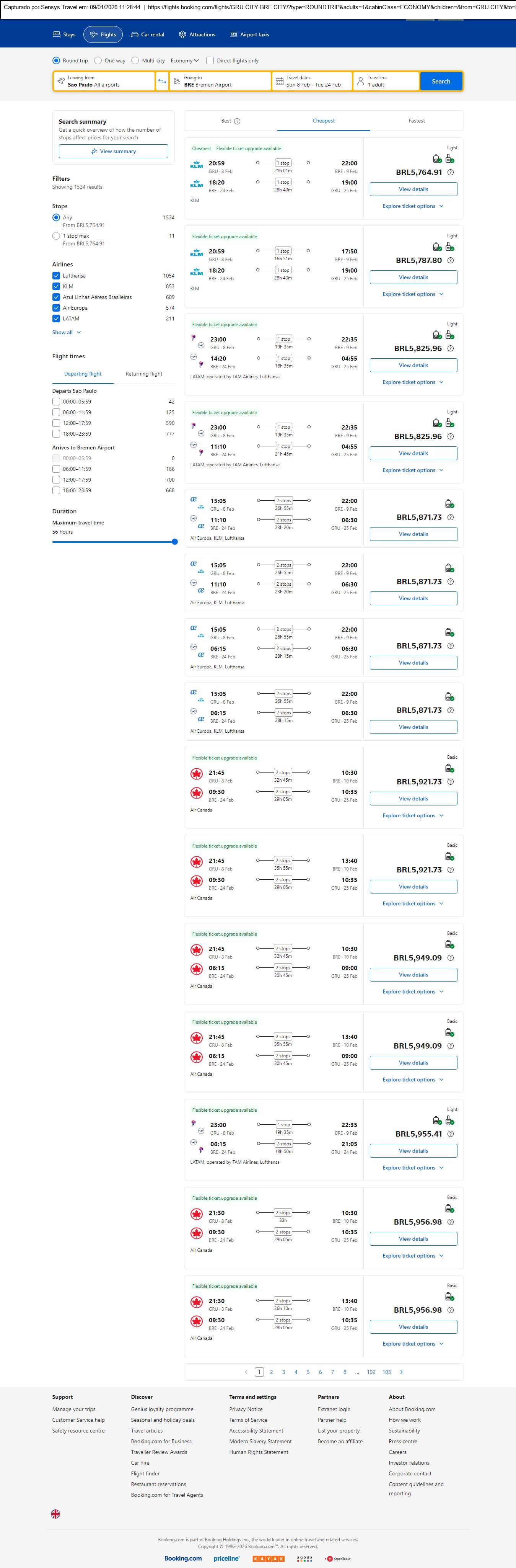Click the info icon beside the Best tab
This screenshot has width=516, height=1568.
[237, 121]
